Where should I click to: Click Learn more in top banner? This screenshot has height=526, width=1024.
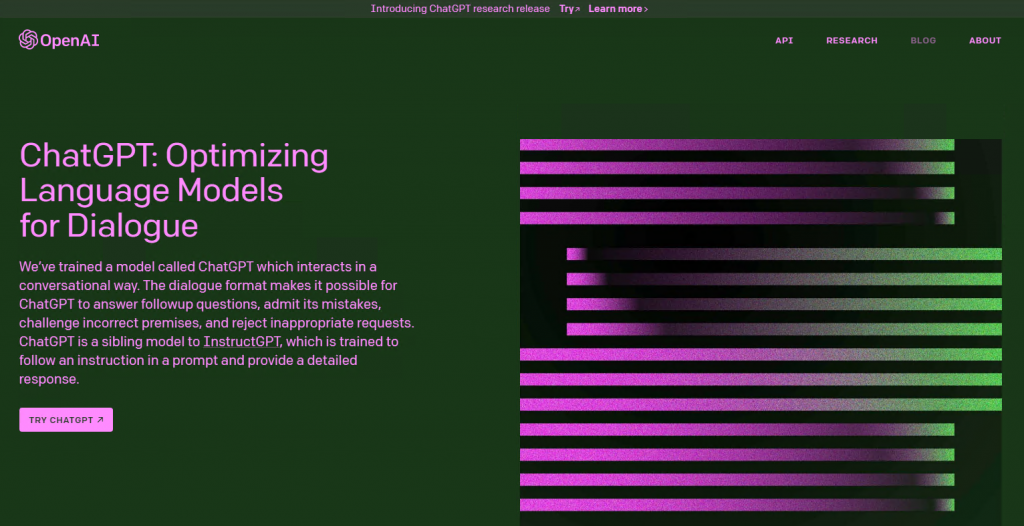[618, 9]
